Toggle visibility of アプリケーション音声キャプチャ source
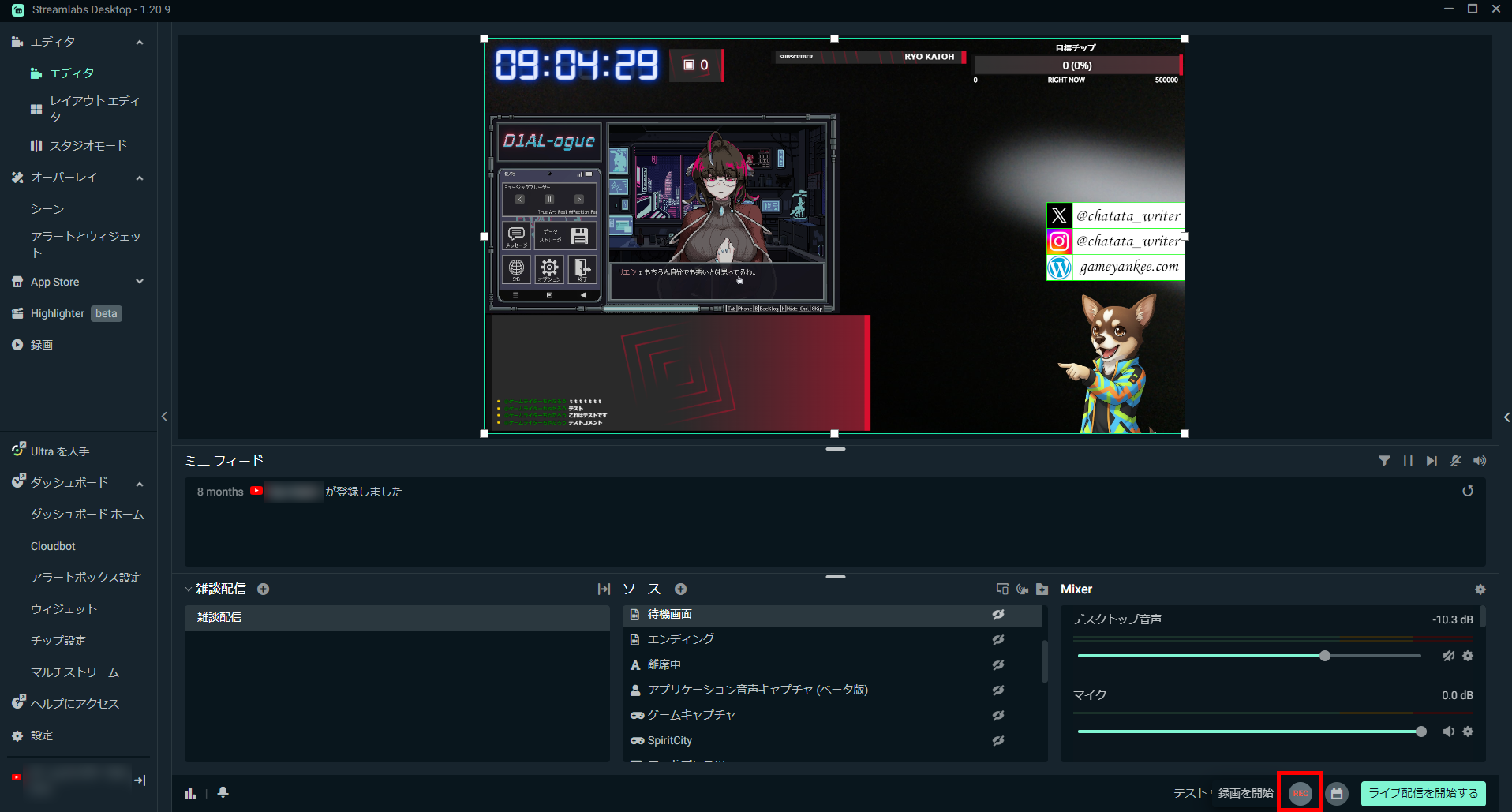1512x812 pixels. pos(998,690)
